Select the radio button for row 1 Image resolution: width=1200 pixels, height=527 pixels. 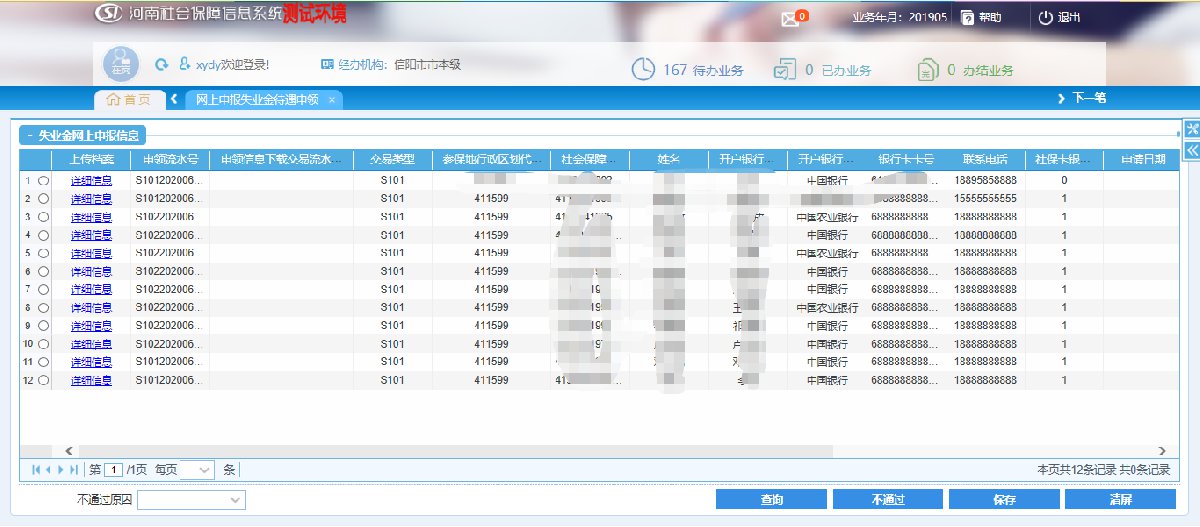click(x=43, y=181)
